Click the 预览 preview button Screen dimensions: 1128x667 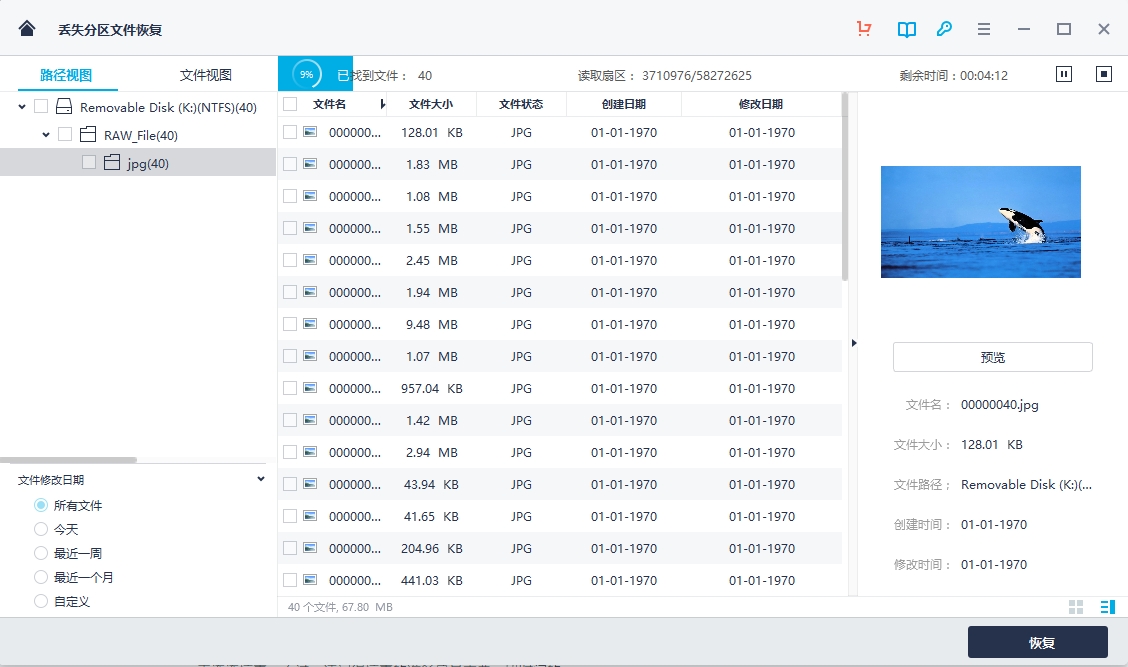[992, 357]
